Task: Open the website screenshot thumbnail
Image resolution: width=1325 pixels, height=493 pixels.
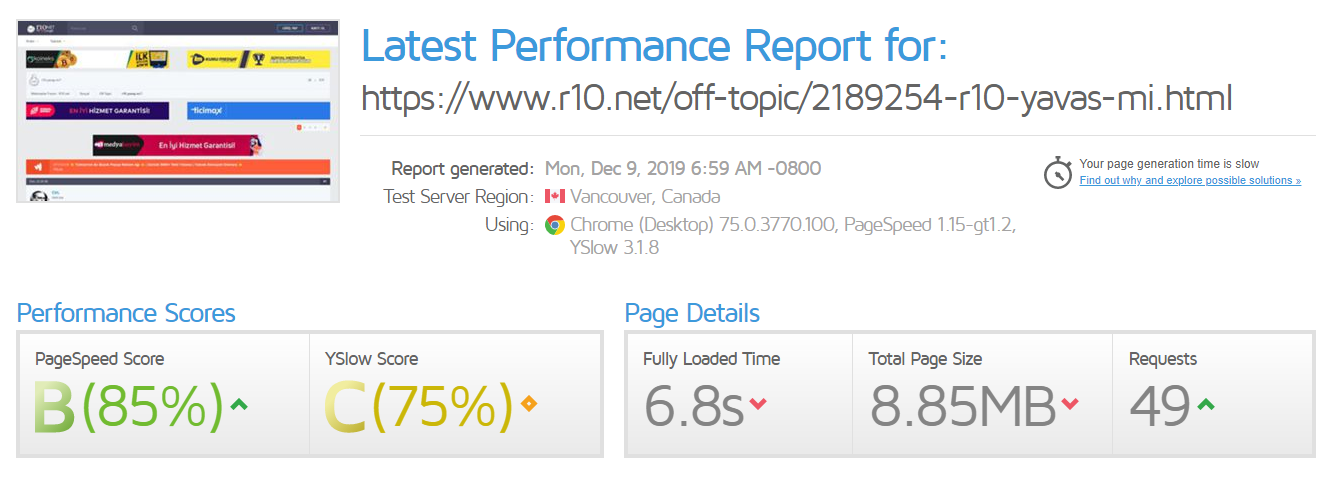Action: point(178,110)
